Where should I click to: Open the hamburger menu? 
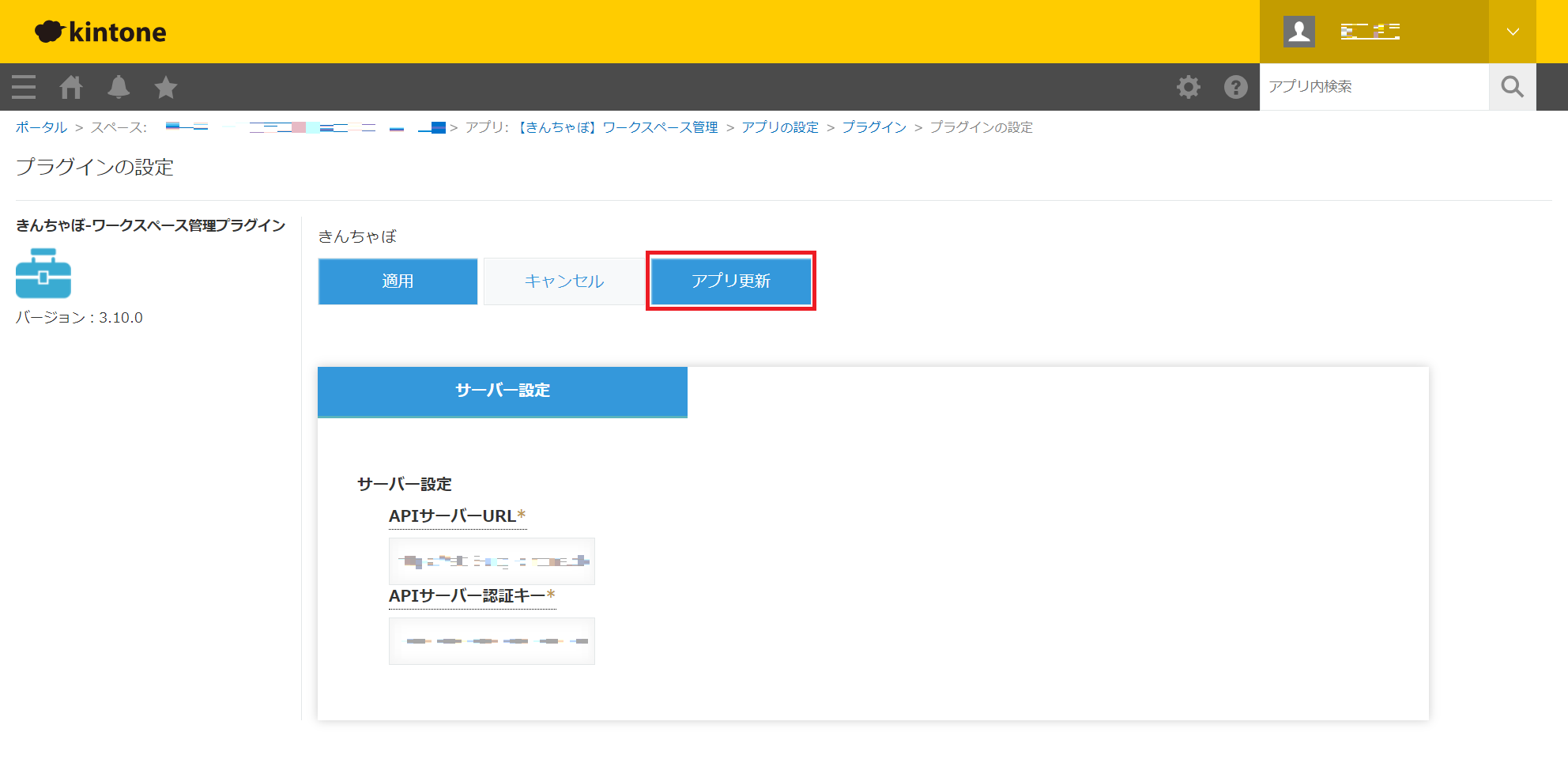click(x=24, y=86)
